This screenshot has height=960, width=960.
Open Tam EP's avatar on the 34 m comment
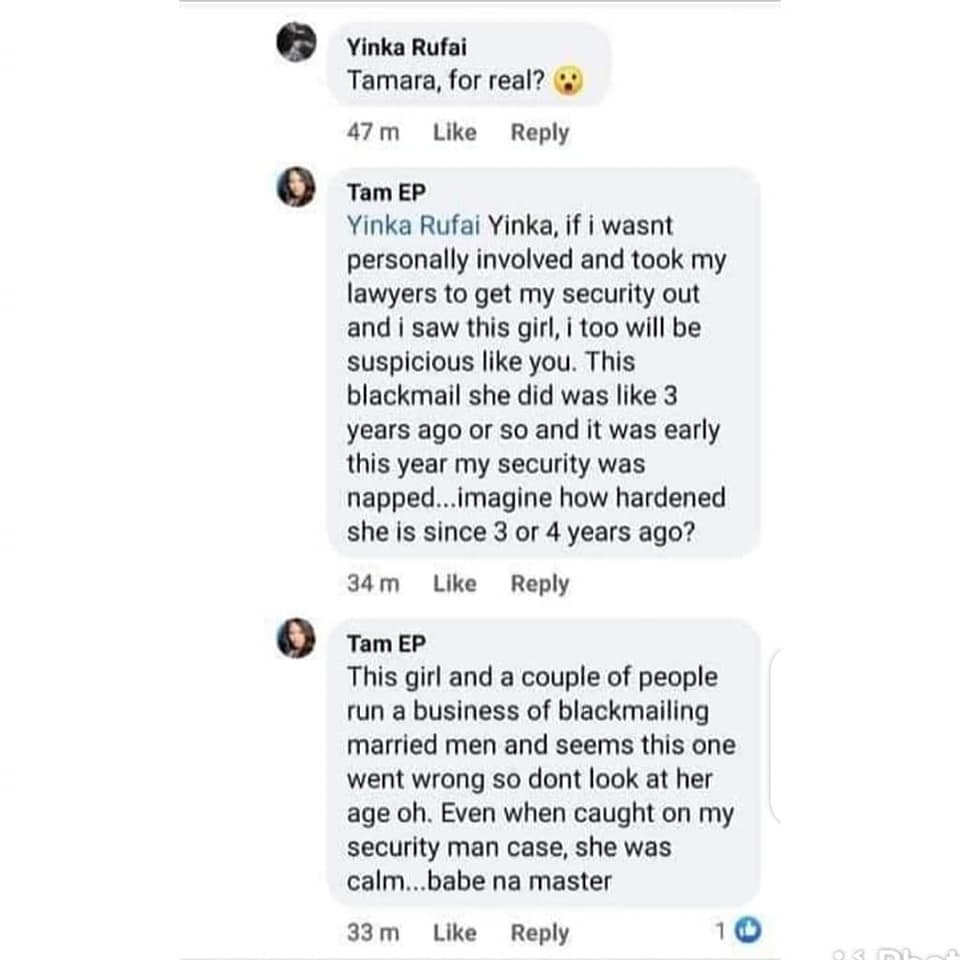[296, 187]
